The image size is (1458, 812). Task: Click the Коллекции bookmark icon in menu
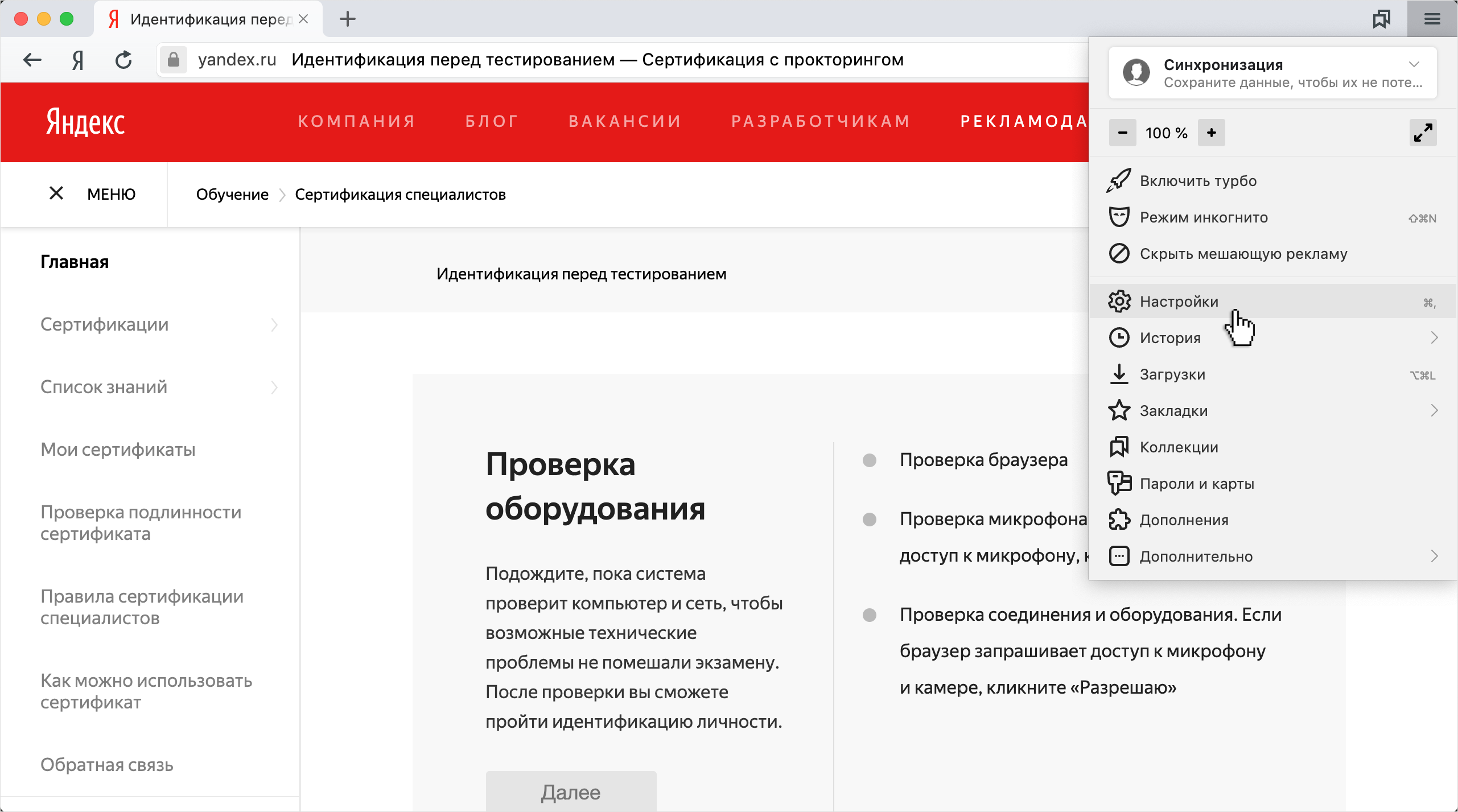tap(1119, 447)
